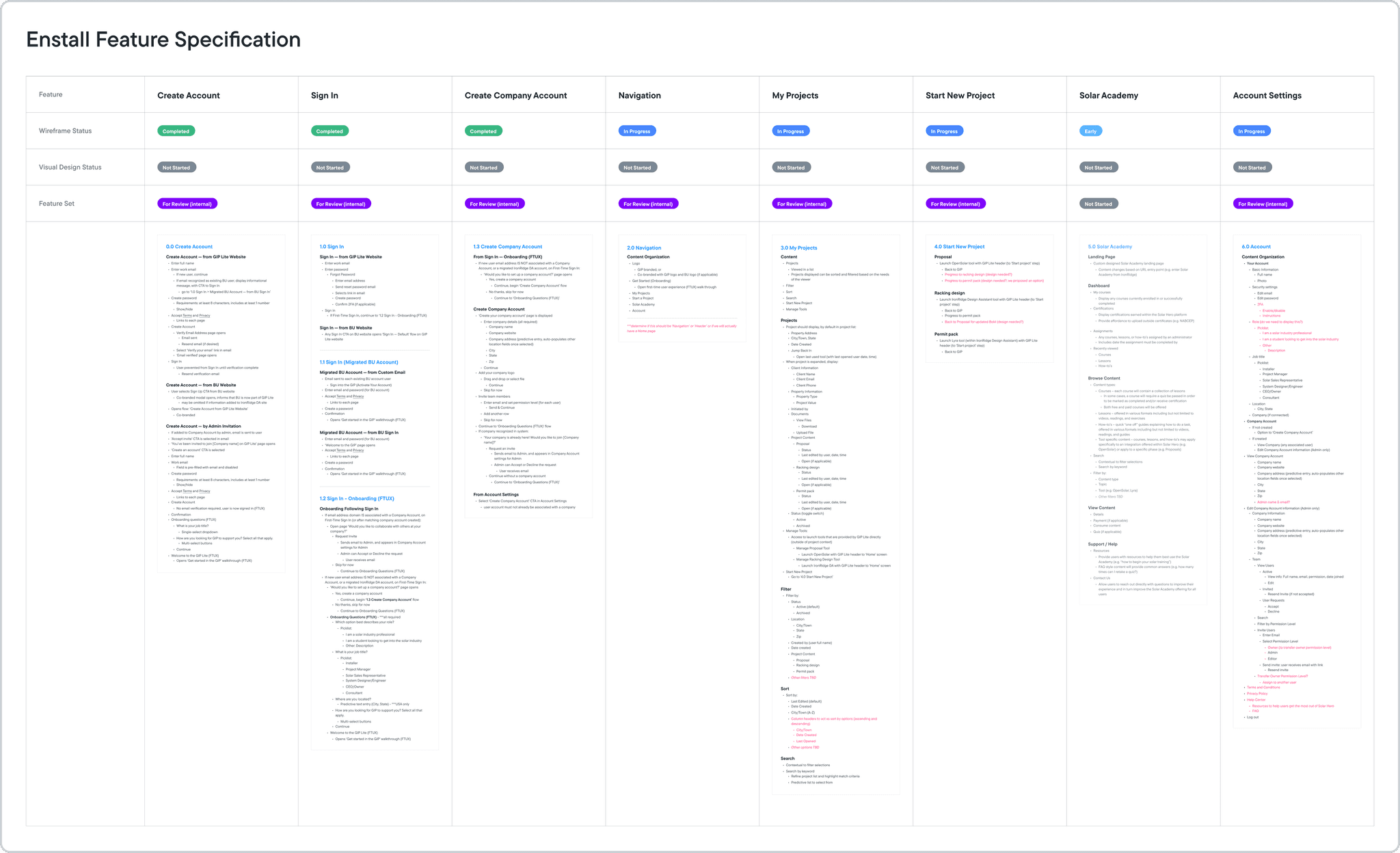Select the Navigation column header

pos(640,96)
